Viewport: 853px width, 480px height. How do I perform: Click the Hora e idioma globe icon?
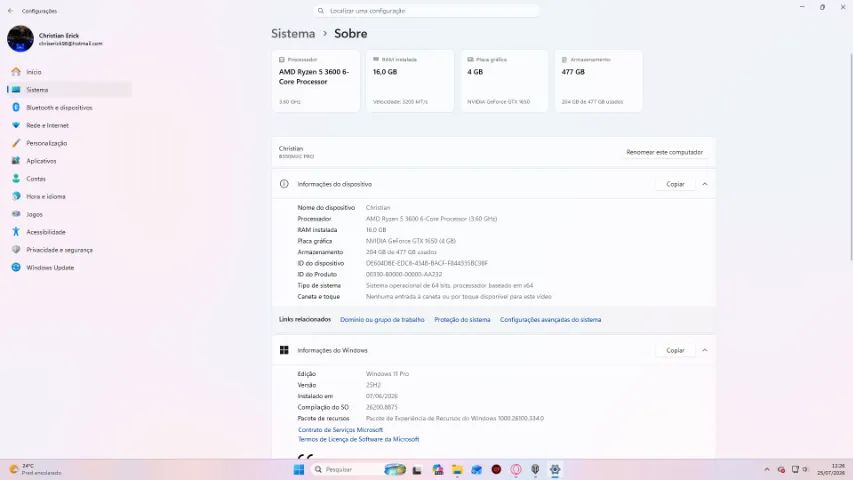pyautogui.click(x=16, y=196)
